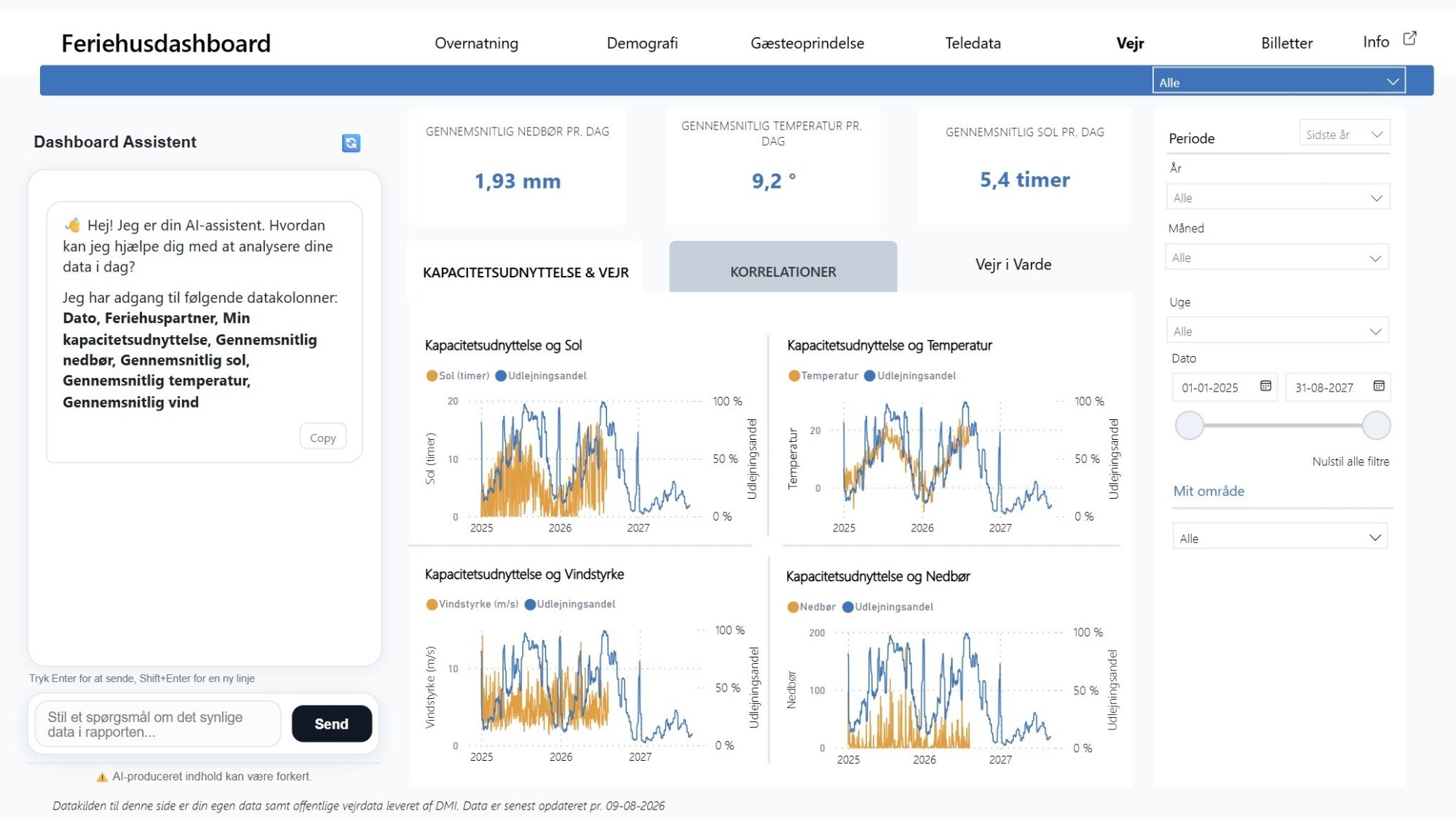The height and width of the screenshot is (819, 1456).
Task: Go to the Overnatning page
Action: [476, 43]
